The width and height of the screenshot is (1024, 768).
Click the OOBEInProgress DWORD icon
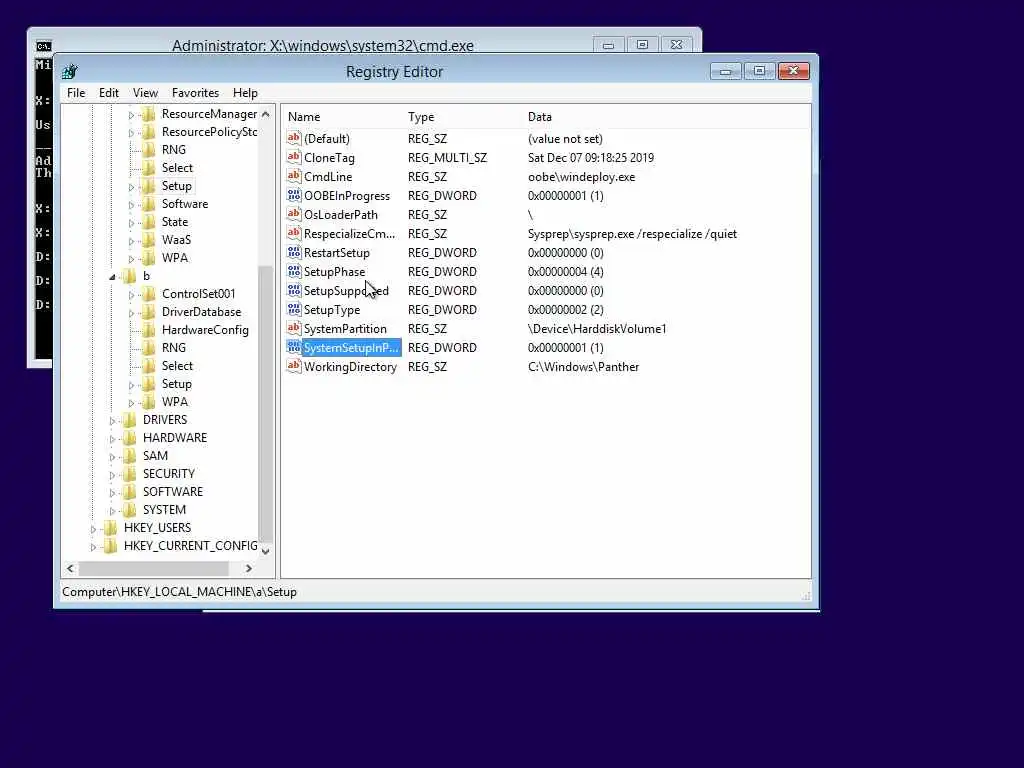coord(294,195)
